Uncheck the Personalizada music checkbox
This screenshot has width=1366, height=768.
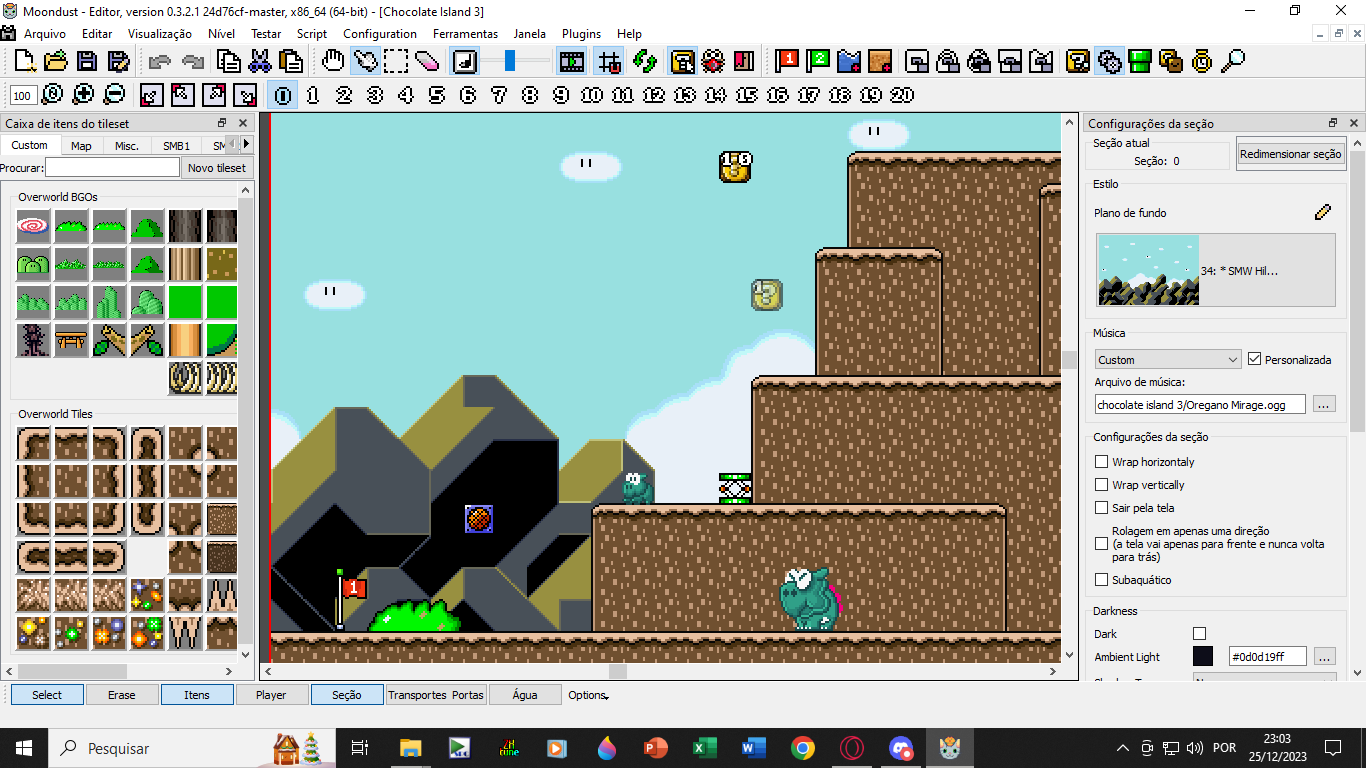click(1255, 359)
